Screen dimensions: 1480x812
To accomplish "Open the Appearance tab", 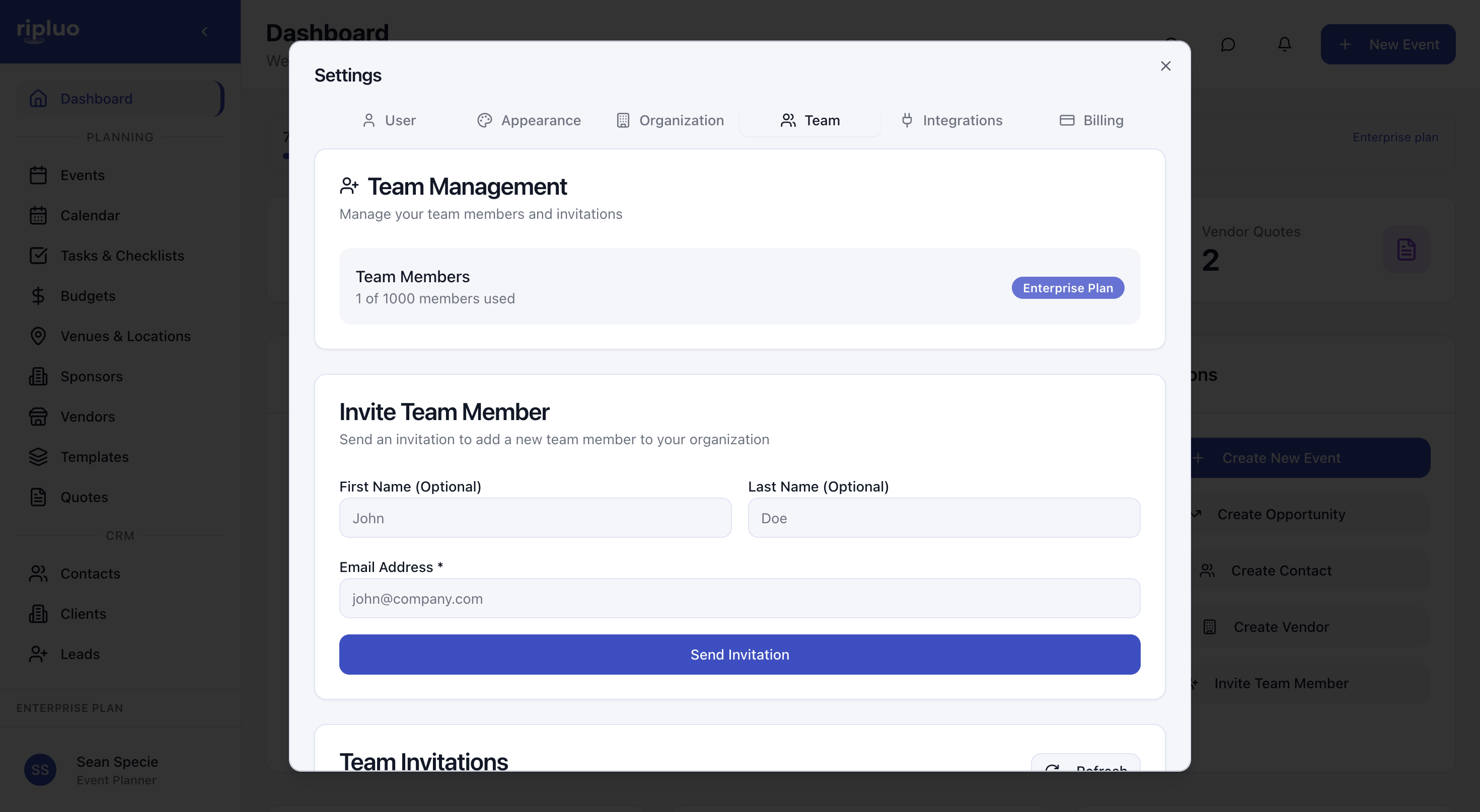I will click(529, 120).
